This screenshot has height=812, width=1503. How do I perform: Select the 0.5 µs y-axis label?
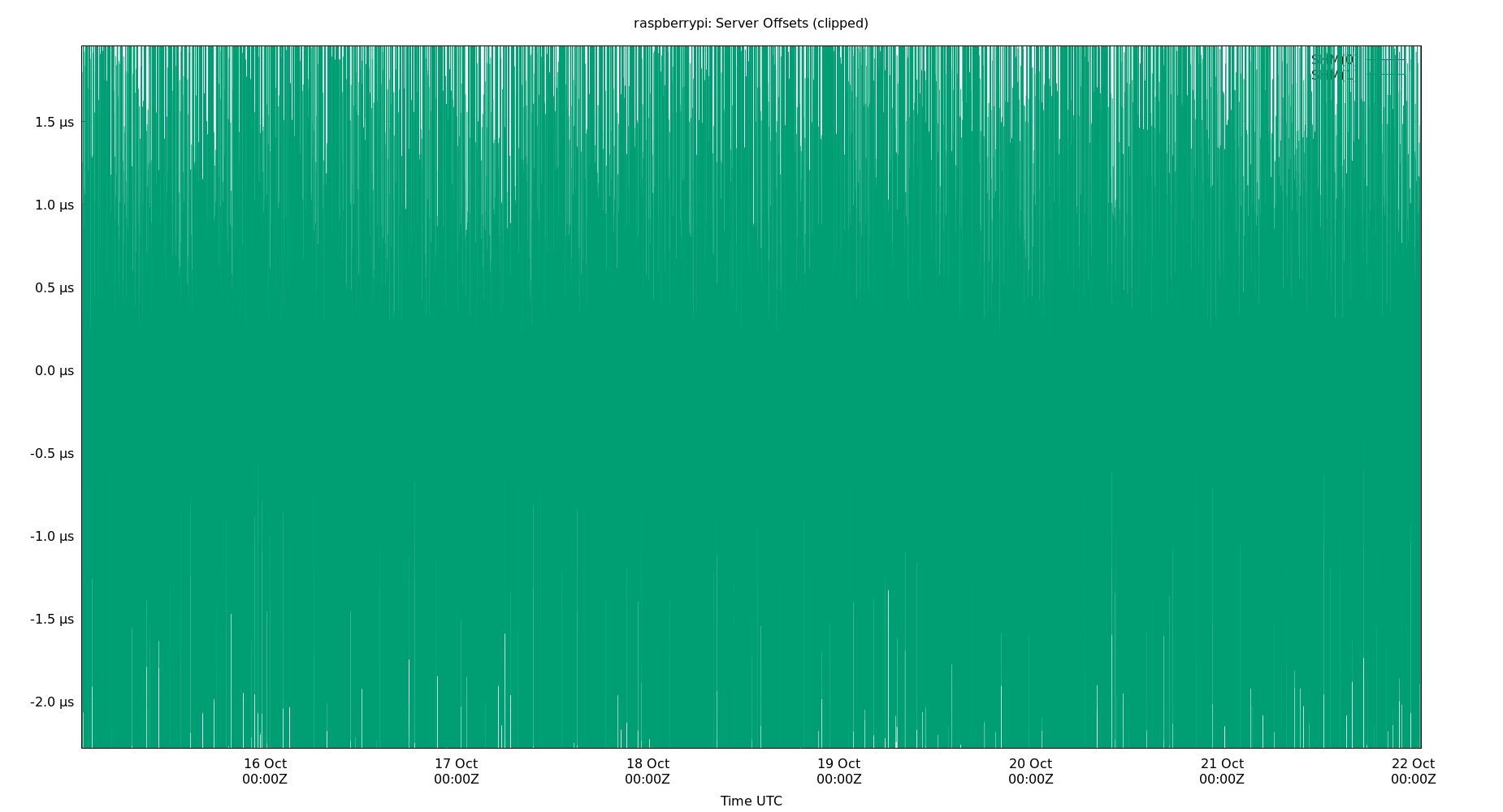[54, 287]
